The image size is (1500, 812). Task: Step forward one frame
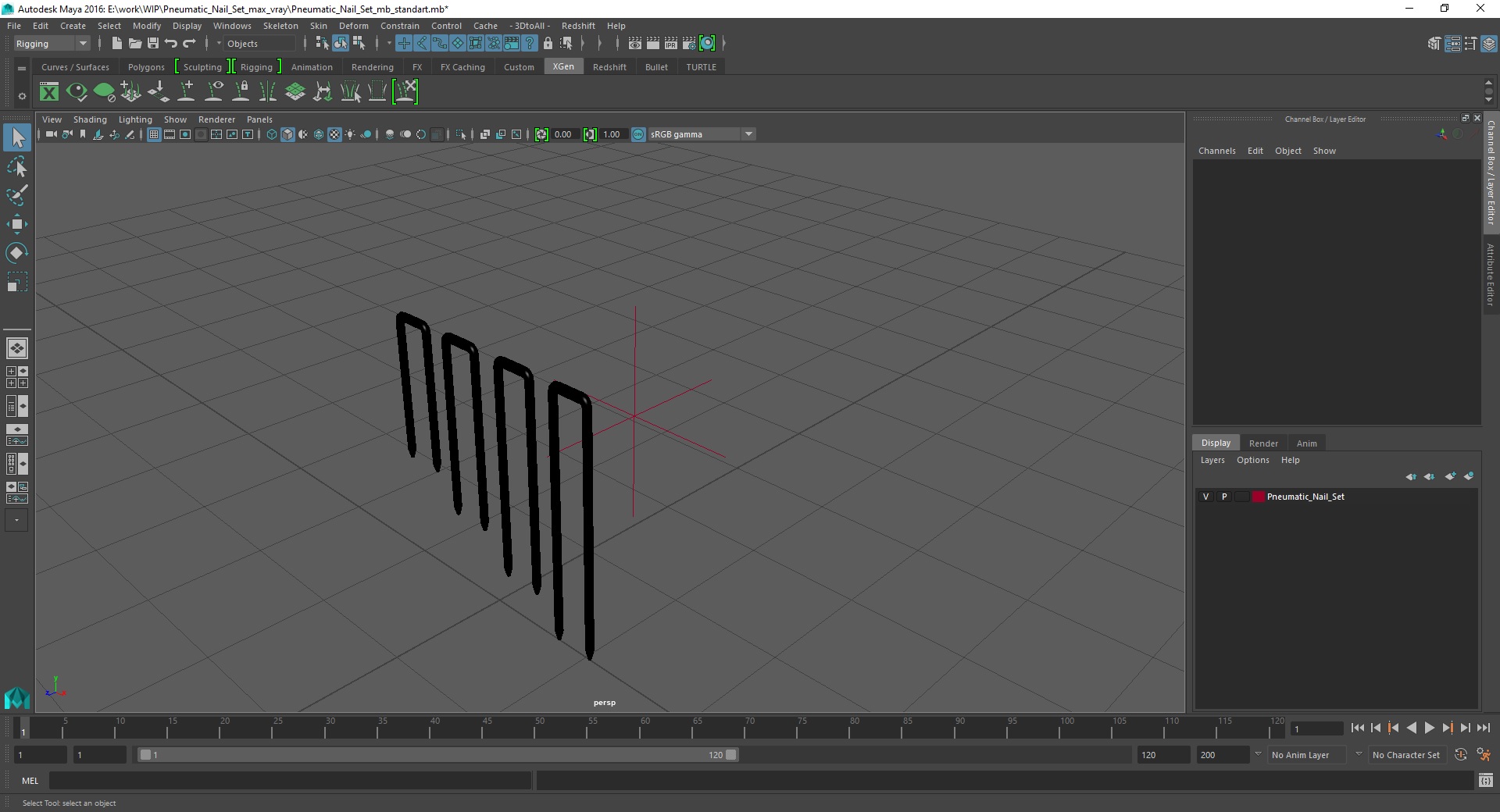point(1465,728)
